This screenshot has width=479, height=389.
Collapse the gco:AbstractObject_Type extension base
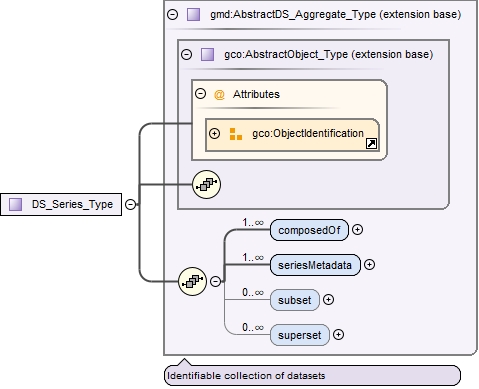tap(186, 54)
